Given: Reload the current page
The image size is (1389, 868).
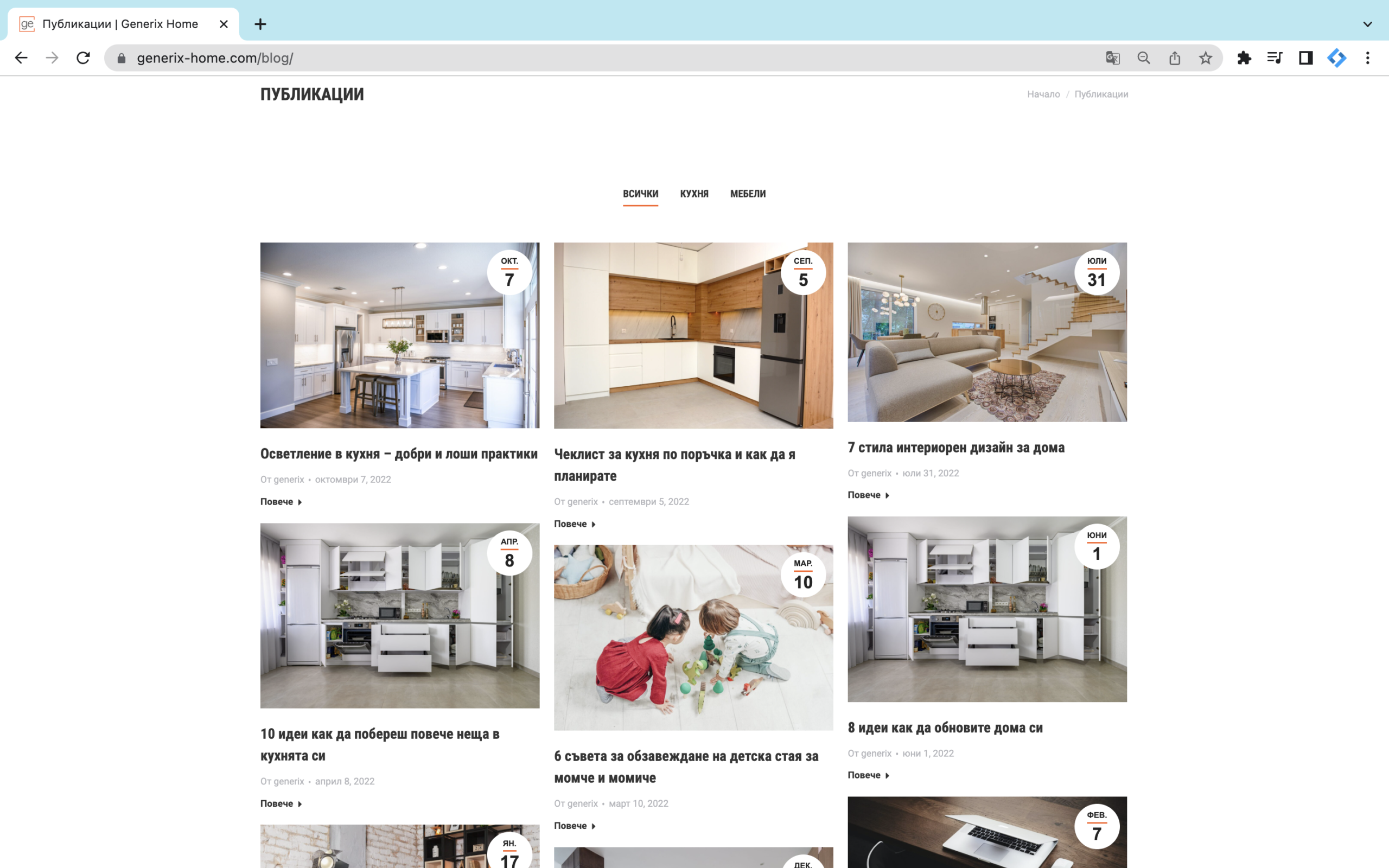Looking at the screenshot, I should click(83, 58).
